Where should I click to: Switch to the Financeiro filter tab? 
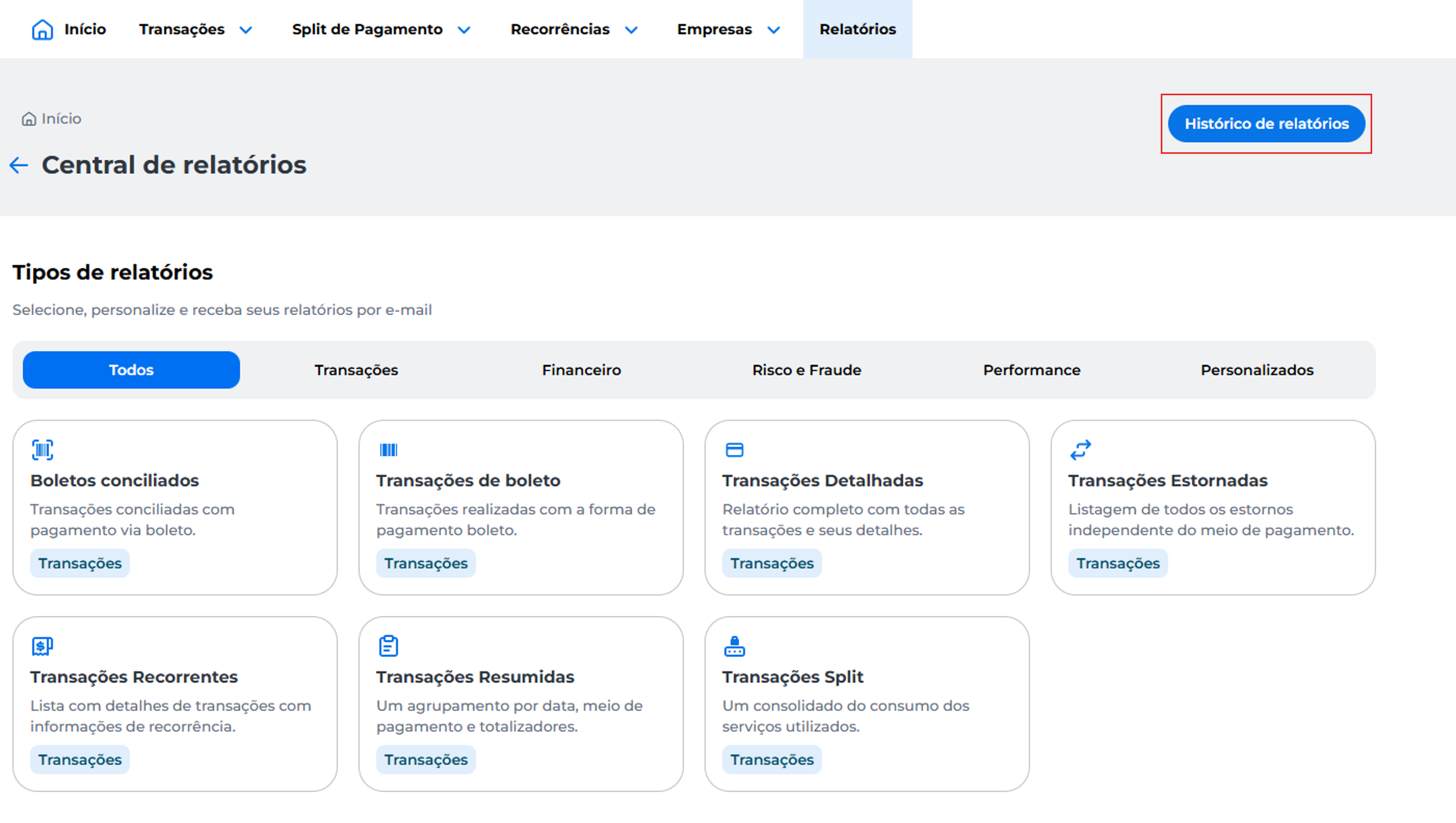[581, 370]
